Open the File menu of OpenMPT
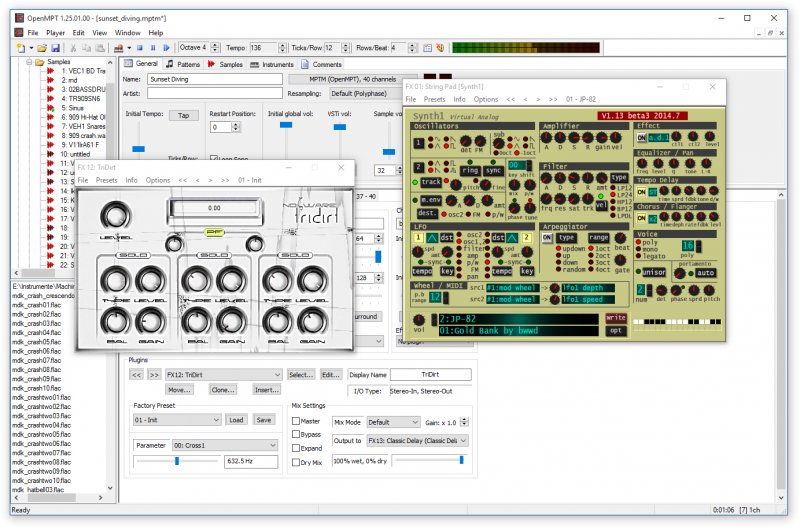The image size is (800, 528). (x=33, y=33)
